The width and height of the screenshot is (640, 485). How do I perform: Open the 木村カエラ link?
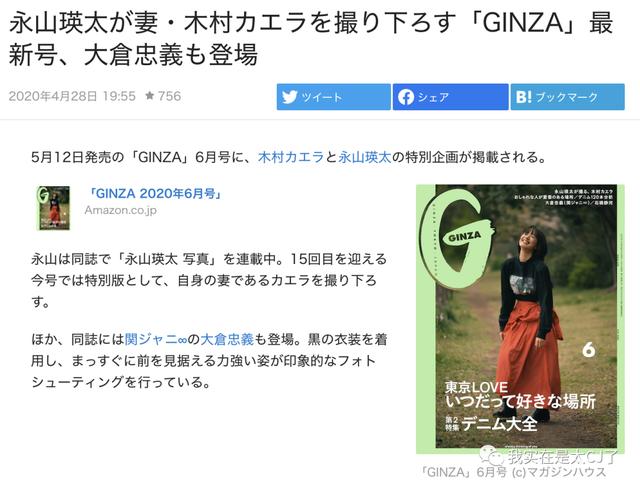[291, 157]
